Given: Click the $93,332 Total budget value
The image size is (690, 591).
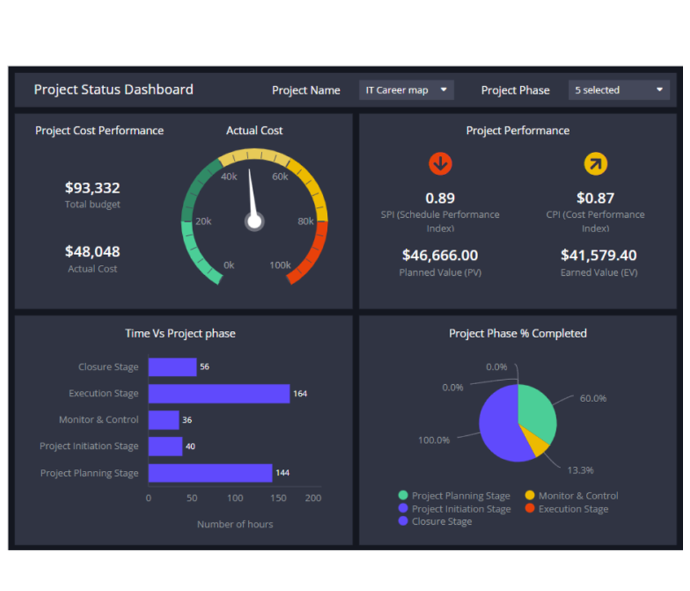Looking at the screenshot, I should coord(92,188).
